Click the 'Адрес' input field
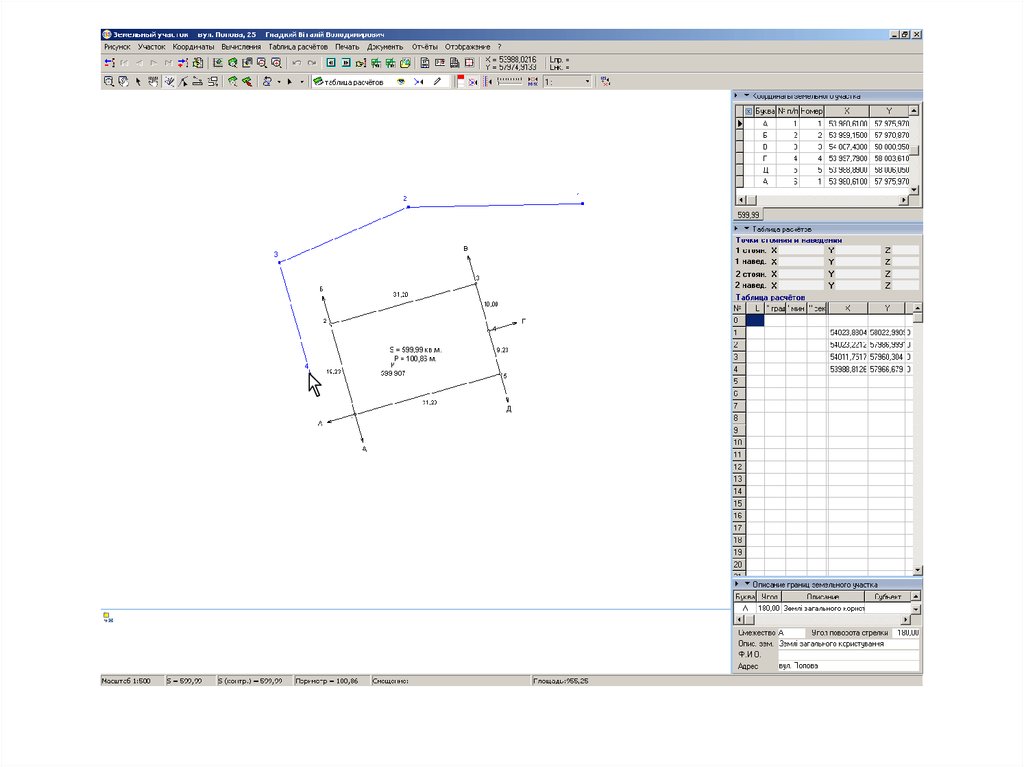This screenshot has width=1024, height=767. coord(846,666)
